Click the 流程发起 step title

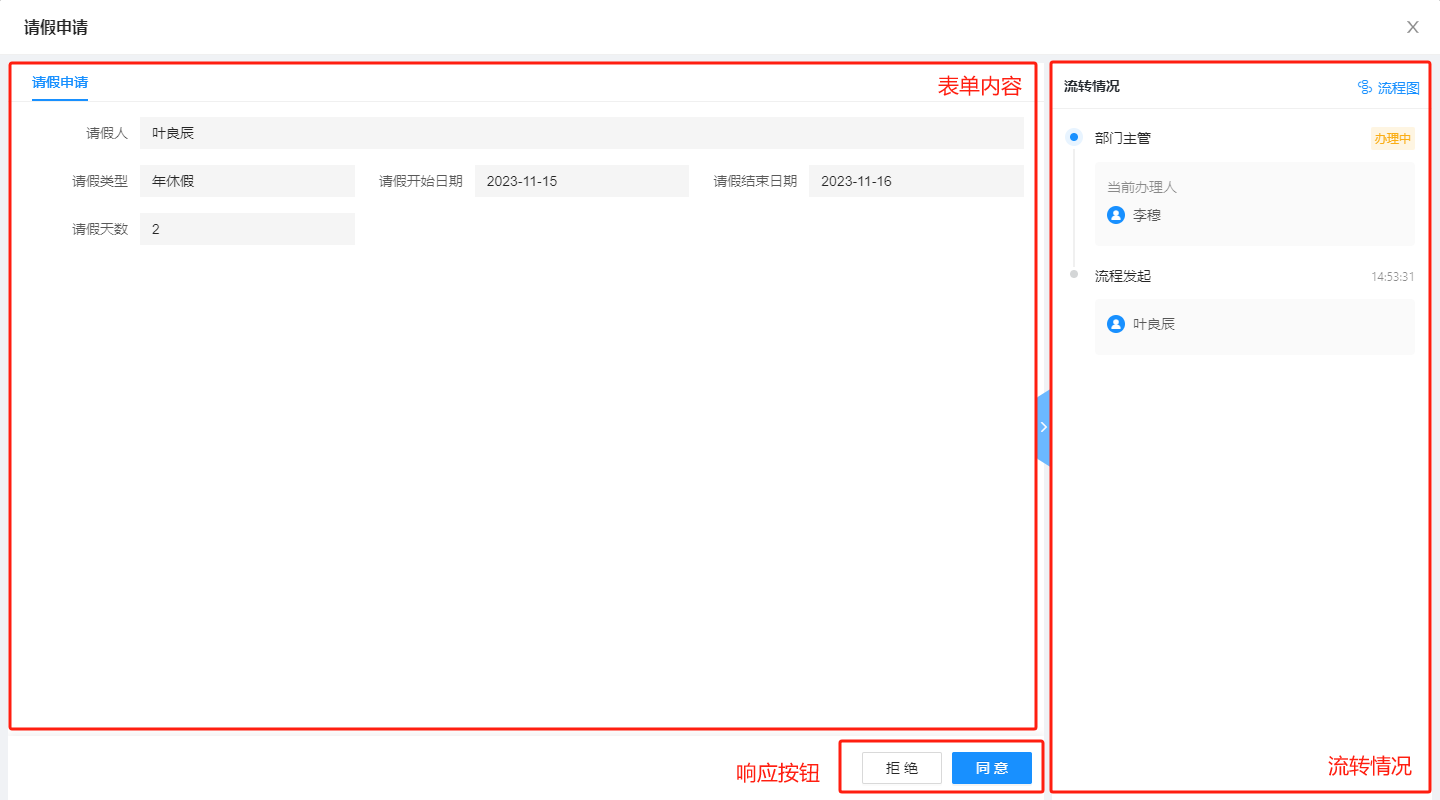click(x=1122, y=276)
